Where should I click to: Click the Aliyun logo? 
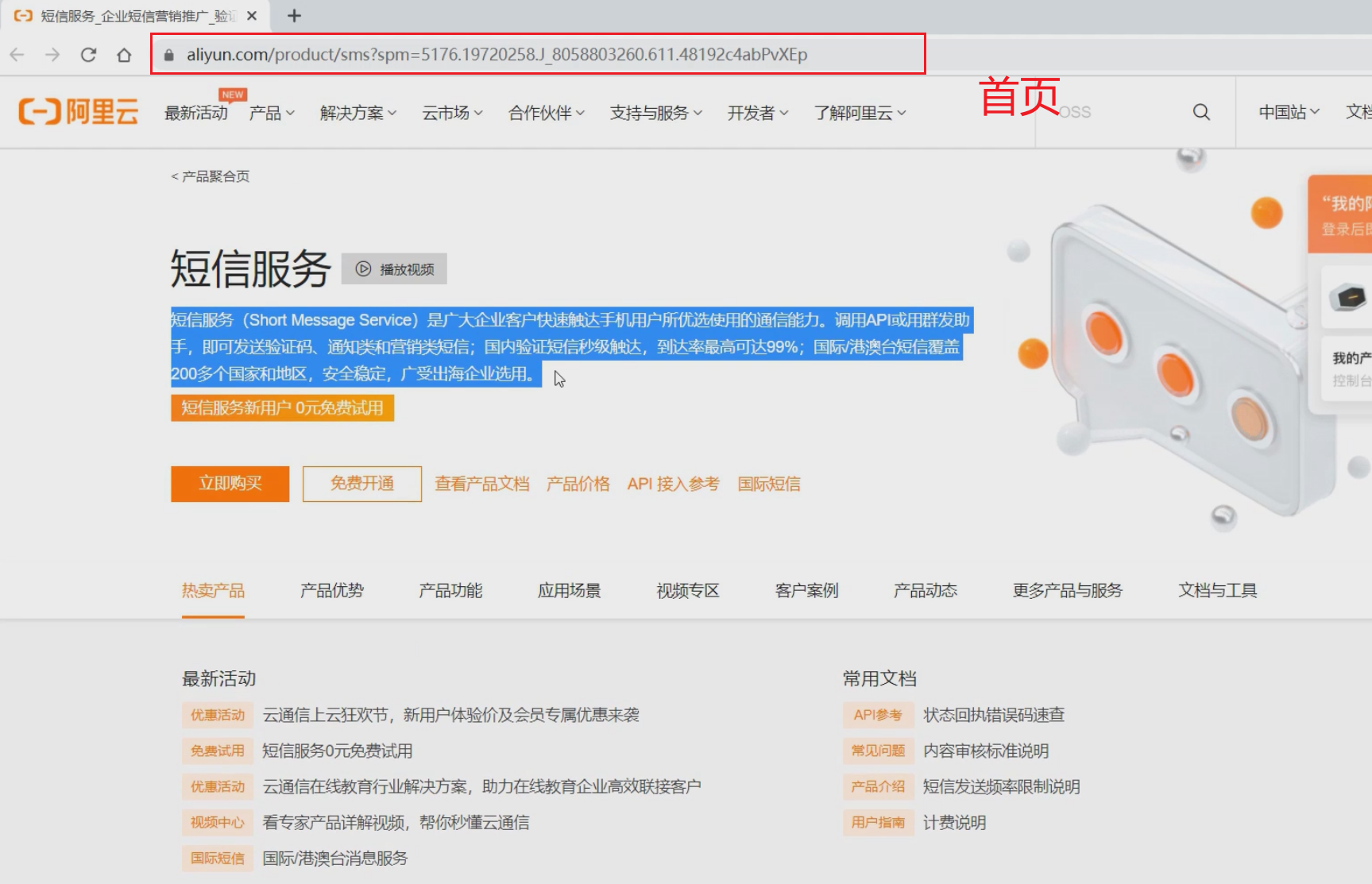[78, 112]
